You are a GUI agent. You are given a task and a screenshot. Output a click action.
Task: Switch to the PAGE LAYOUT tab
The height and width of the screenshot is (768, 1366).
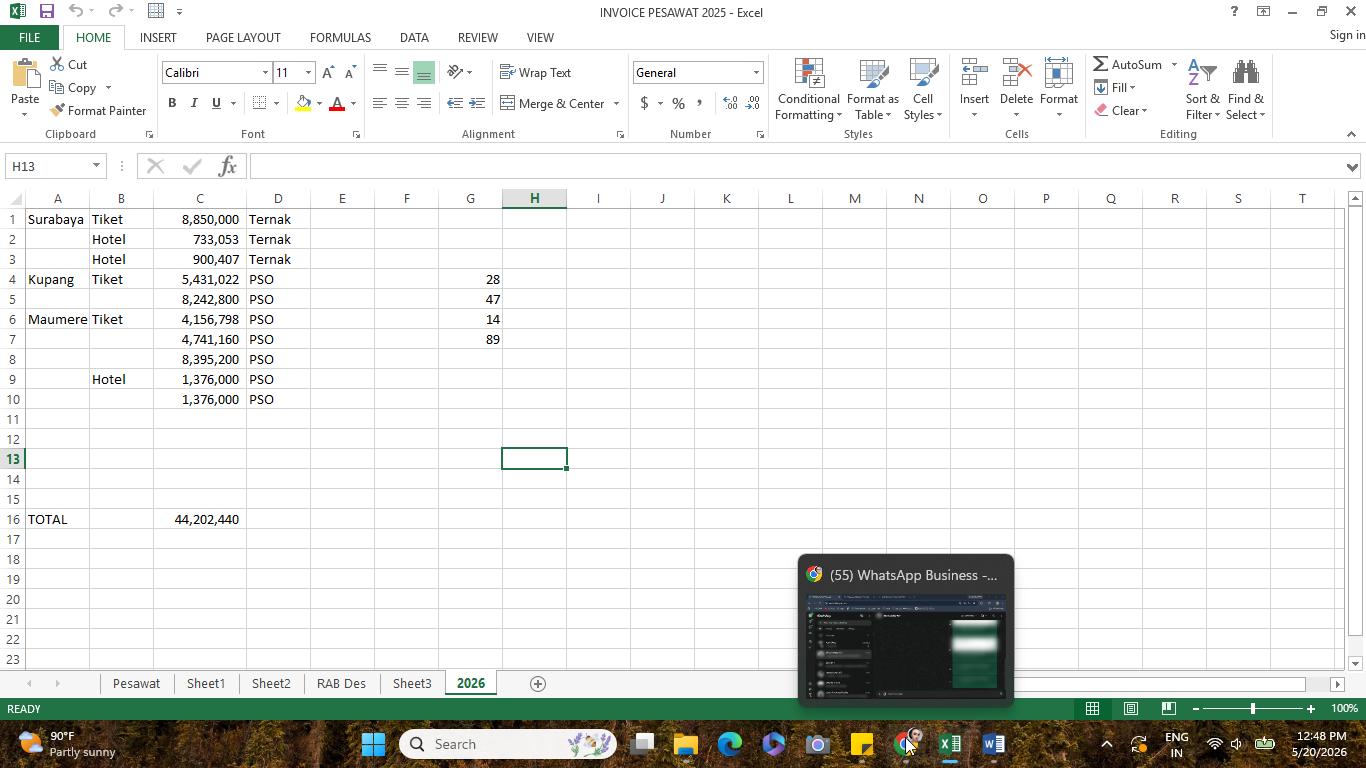pyautogui.click(x=243, y=37)
